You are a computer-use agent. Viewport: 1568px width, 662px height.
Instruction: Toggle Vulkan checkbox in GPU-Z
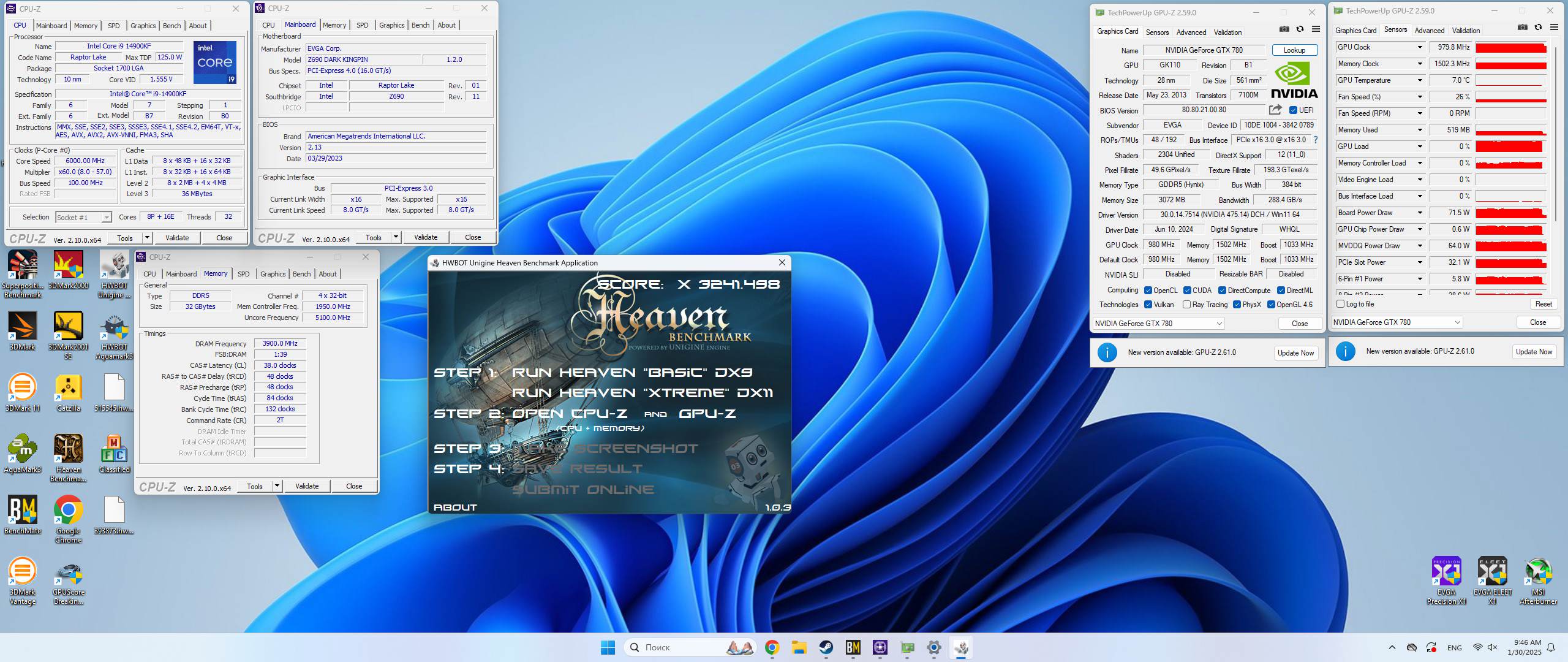click(1148, 305)
